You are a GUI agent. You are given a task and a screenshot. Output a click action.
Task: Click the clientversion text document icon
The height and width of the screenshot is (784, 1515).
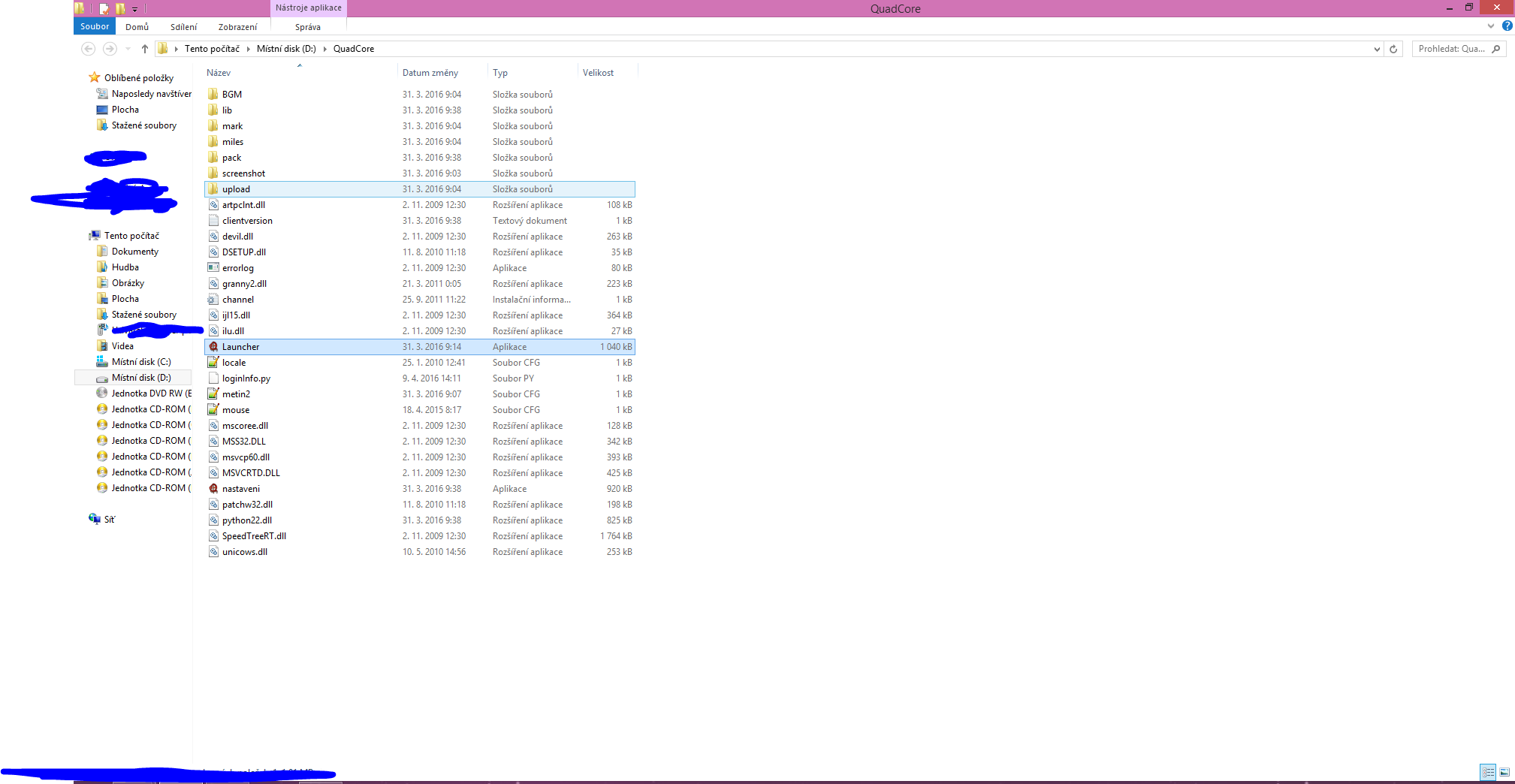[213, 221]
